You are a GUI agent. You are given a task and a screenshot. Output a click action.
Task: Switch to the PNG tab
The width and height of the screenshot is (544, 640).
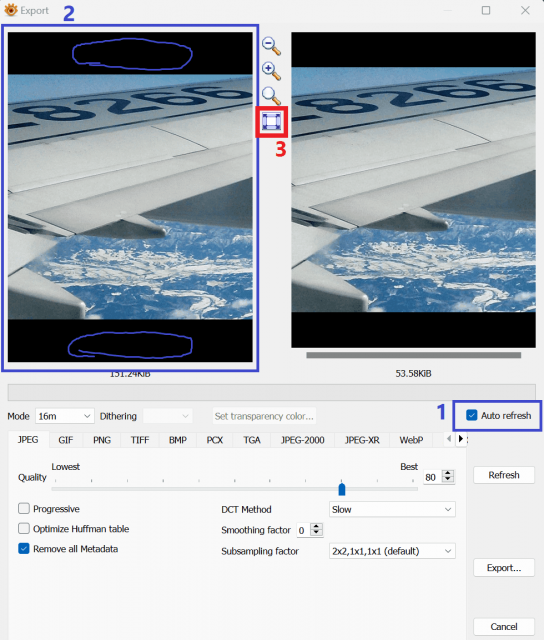click(x=102, y=440)
